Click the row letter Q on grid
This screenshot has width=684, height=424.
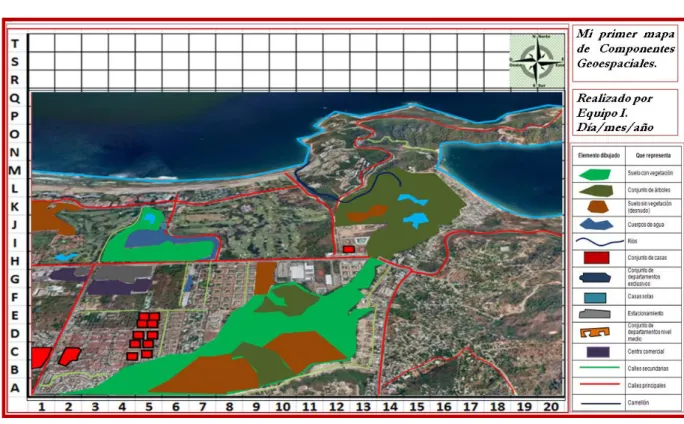click(x=15, y=99)
